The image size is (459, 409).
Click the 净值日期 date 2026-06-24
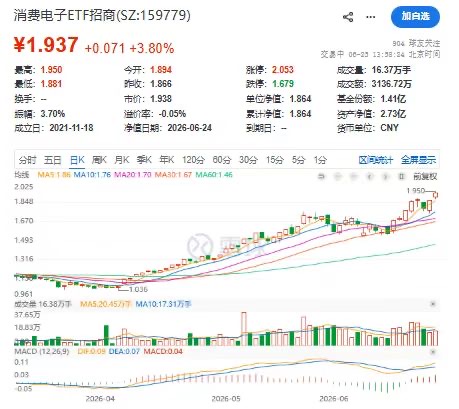coord(189,128)
